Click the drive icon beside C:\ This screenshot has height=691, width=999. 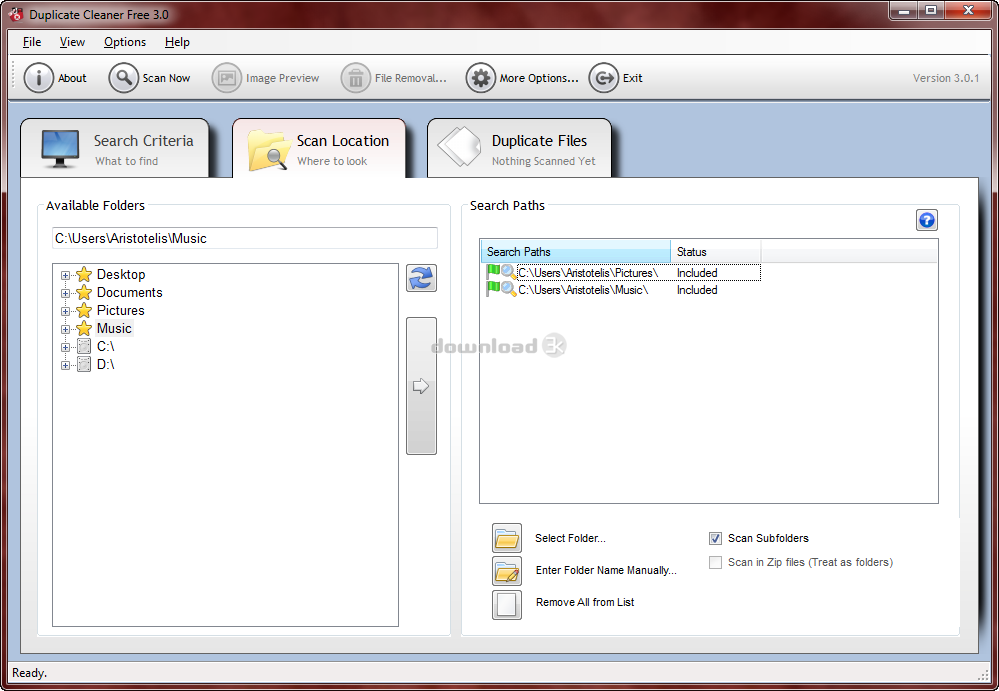click(x=84, y=346)
